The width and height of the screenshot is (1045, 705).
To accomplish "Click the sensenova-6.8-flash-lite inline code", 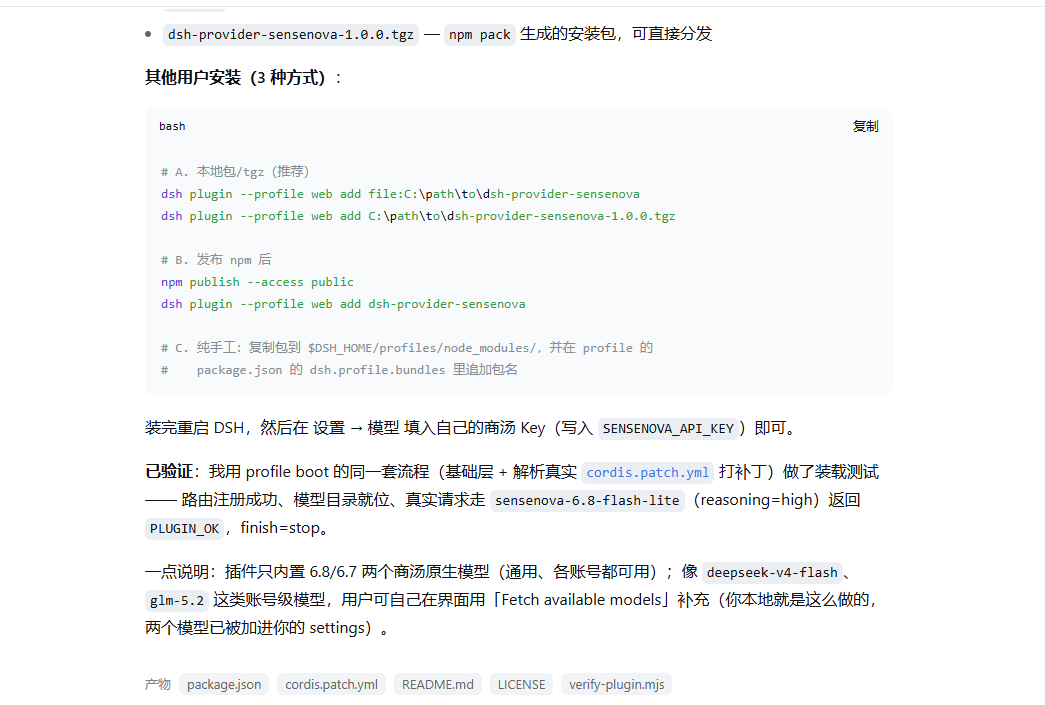I will 587,500.
